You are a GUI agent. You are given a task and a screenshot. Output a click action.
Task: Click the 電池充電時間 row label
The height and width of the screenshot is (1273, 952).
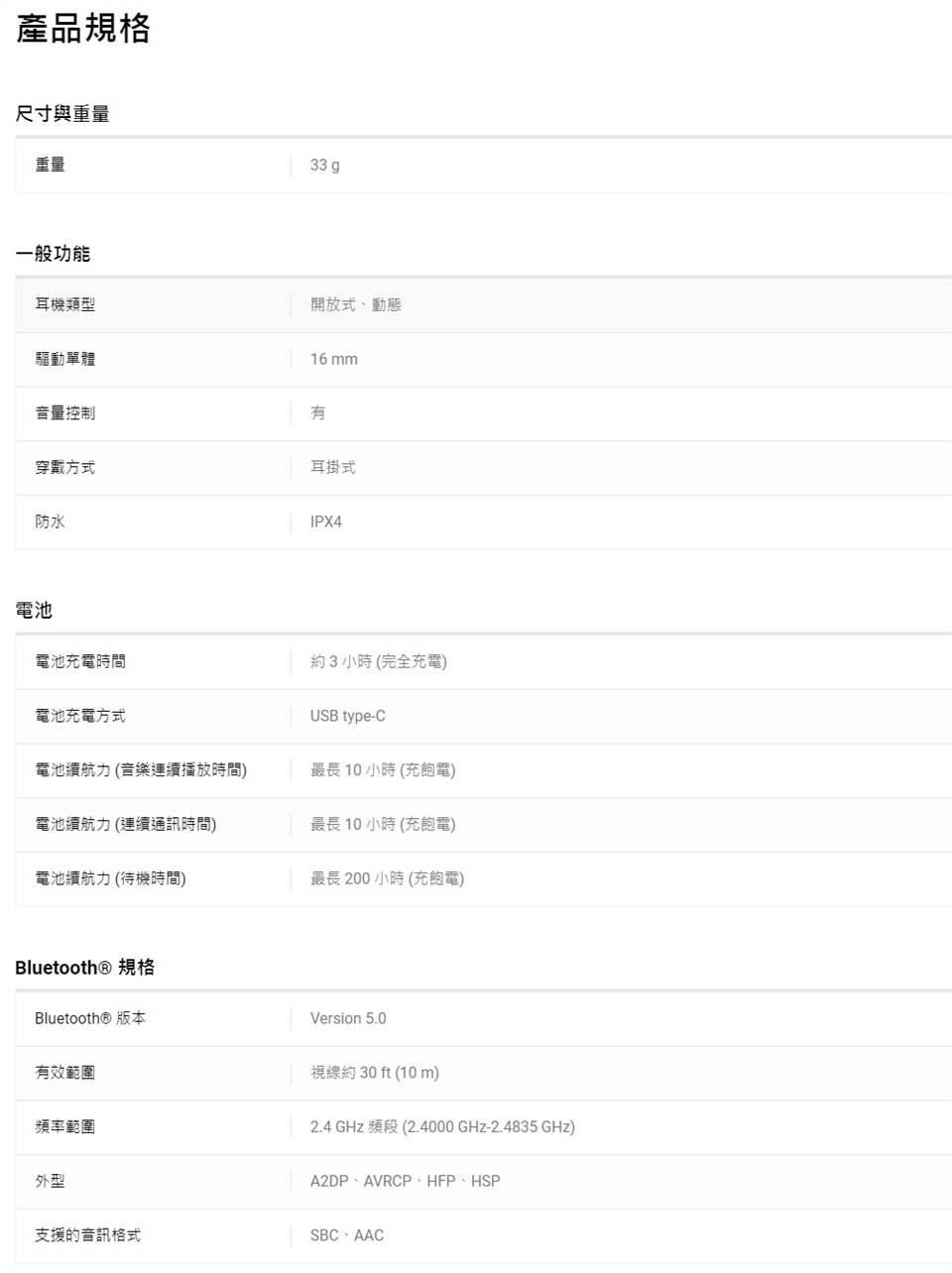(80, 661)
